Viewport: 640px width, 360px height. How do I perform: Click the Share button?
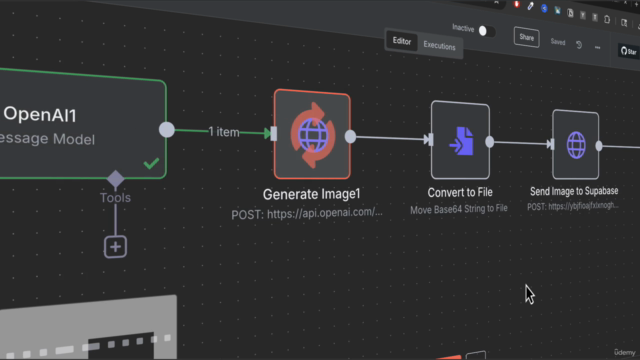(x=527, y=38)
